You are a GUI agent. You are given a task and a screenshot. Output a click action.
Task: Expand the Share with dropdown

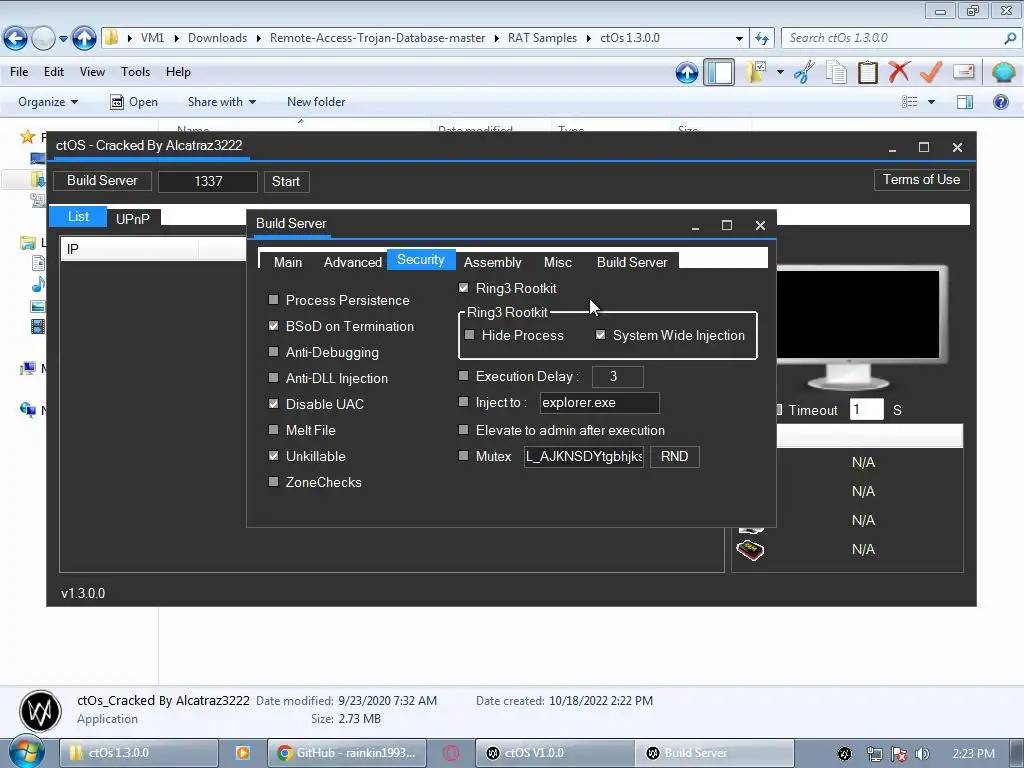[221, 102]
